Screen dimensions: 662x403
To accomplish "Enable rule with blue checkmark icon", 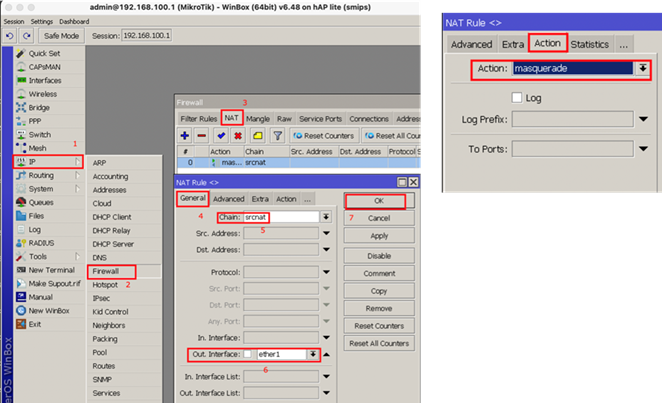I will coord(221,135).
